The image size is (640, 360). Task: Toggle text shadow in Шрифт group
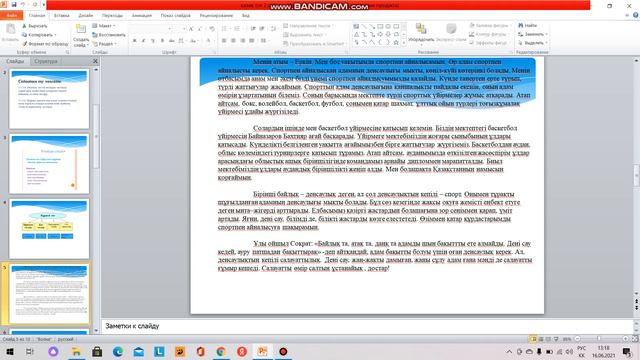[162, 41]
